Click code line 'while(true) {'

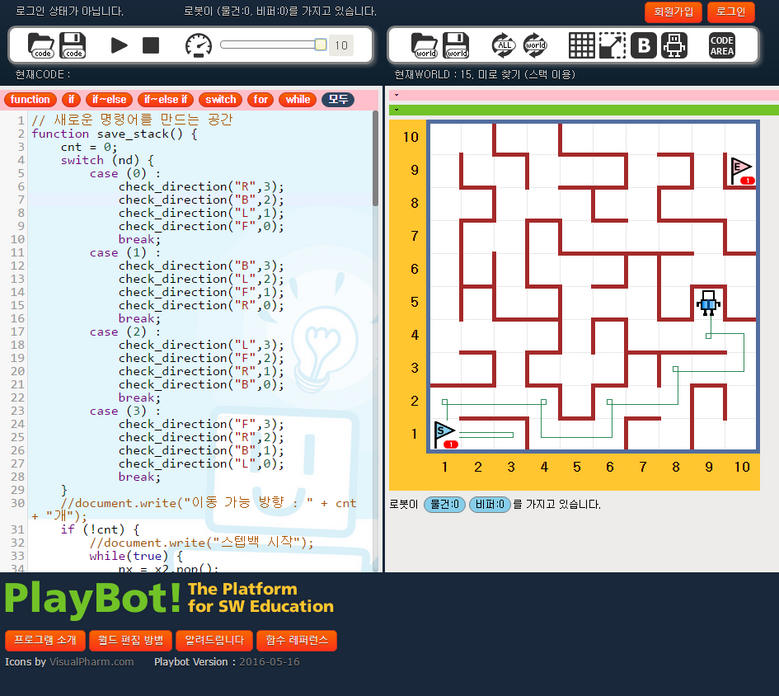click(x=136, y=556)
